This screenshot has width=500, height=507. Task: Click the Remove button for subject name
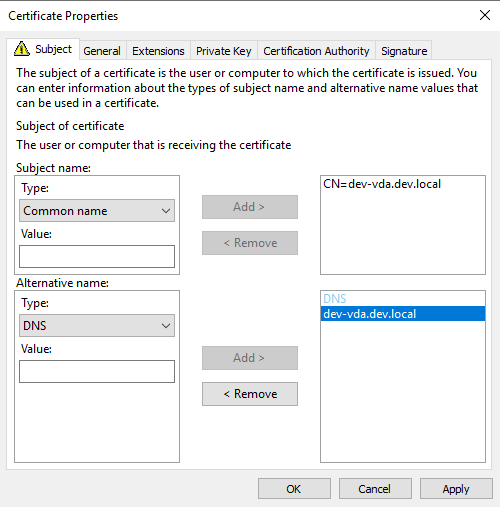tap(250, 243)
